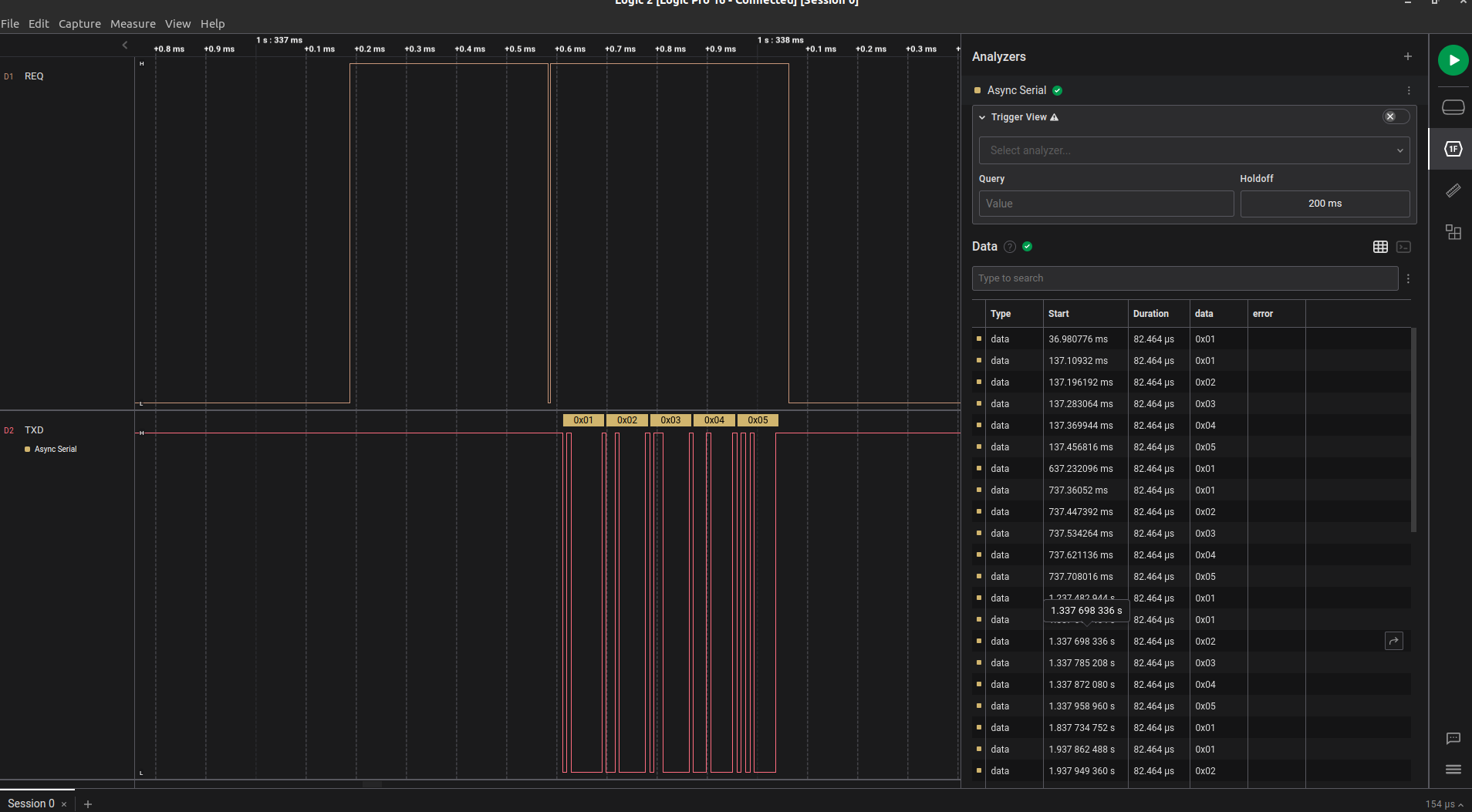Click the Async Serial green check icon
The width and height of the screenshot is (1472, 812).
1057,90
